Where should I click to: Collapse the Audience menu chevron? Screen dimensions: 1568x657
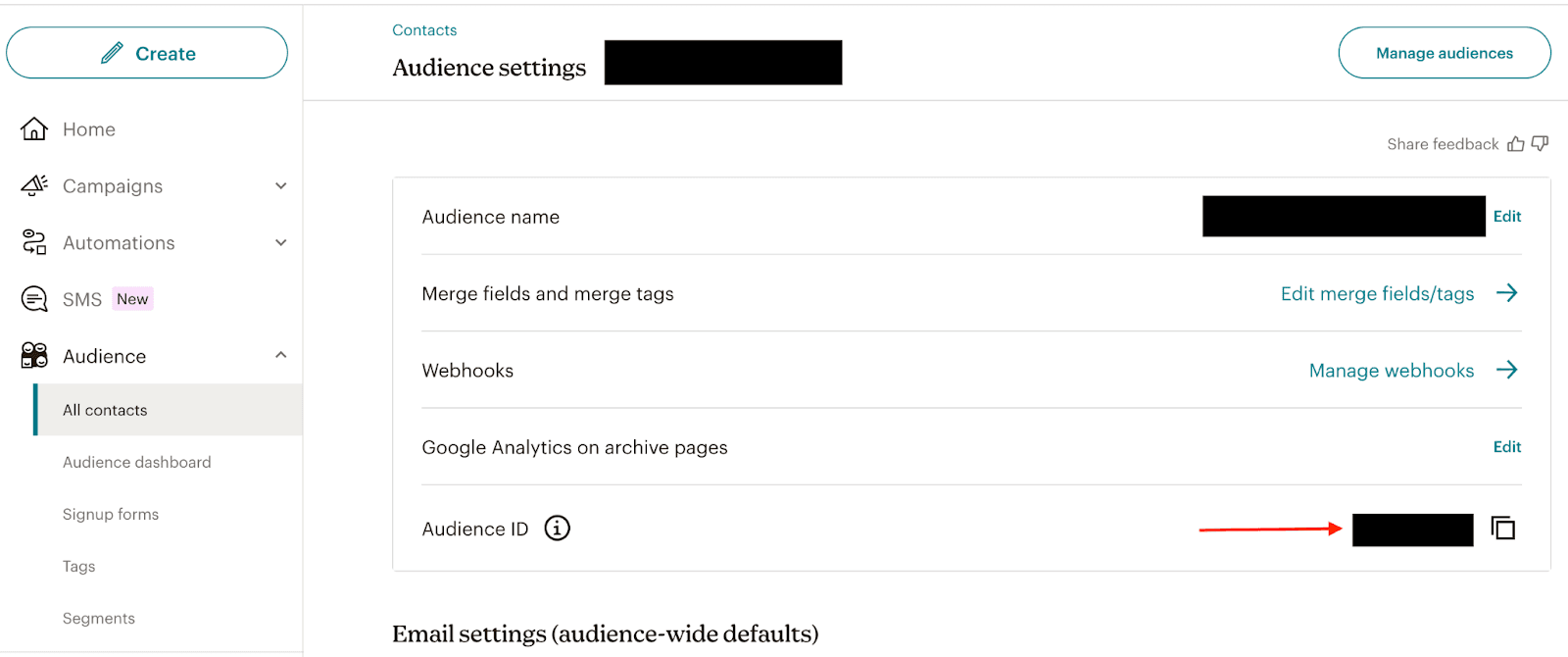pos(281,355)
